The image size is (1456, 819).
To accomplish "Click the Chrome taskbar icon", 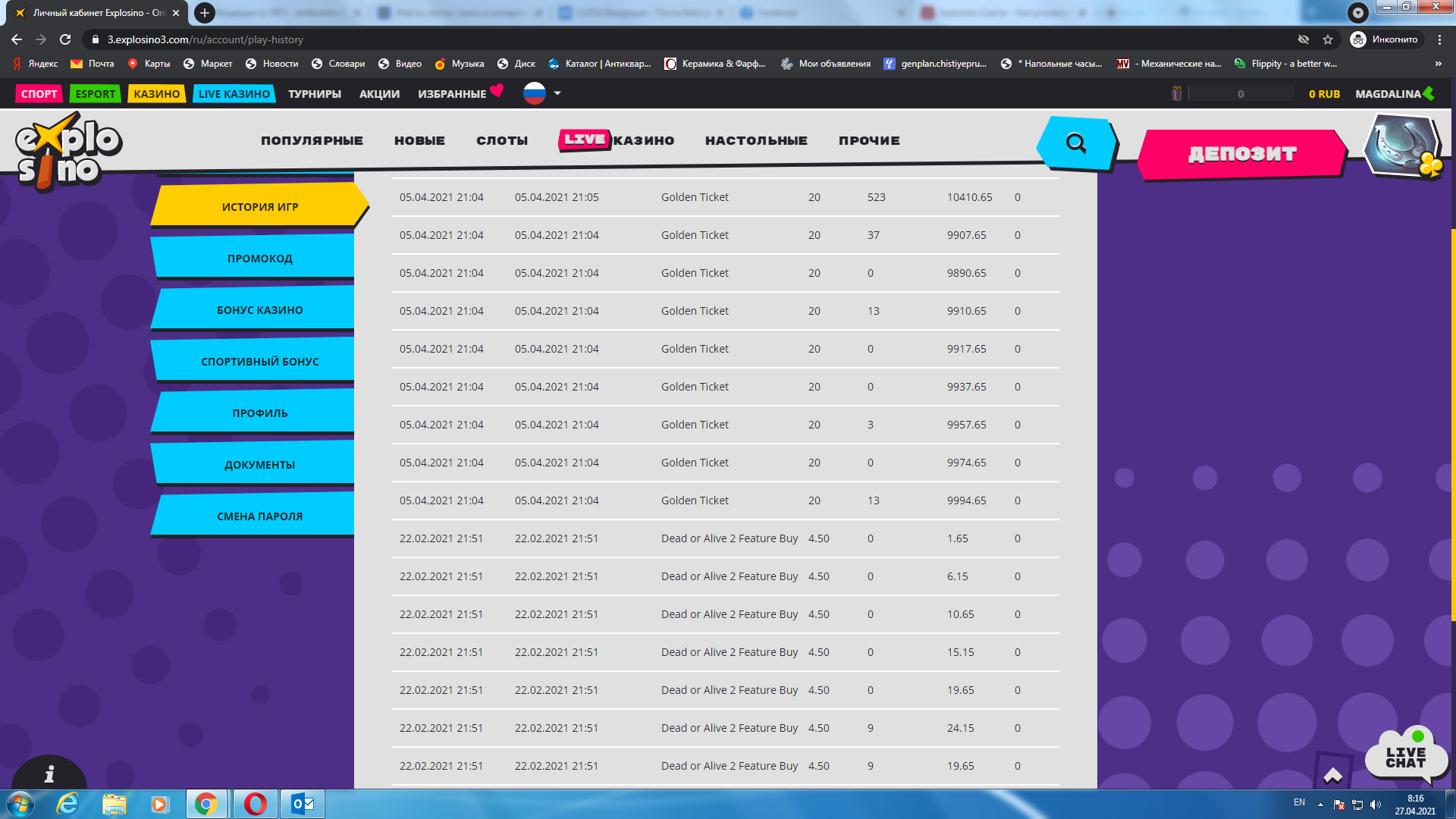I will coord(206,804).
